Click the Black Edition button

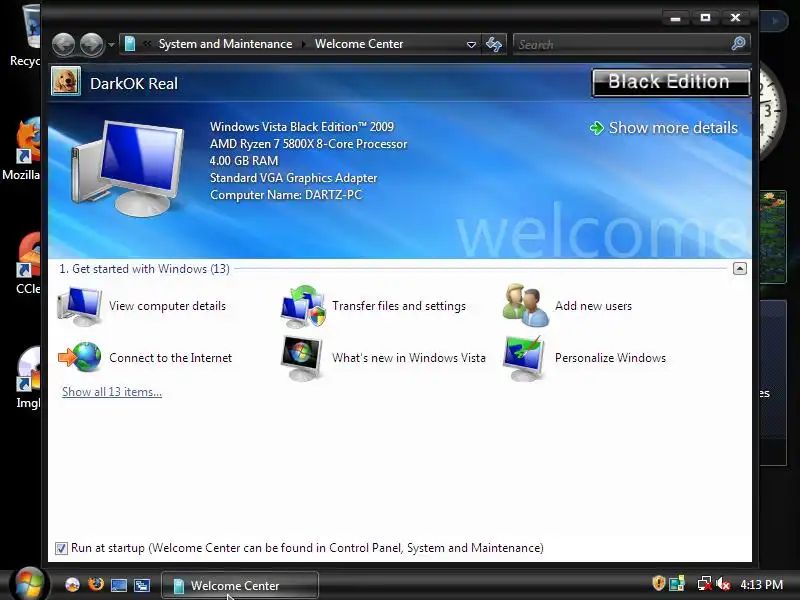pyautogui.click(x=670, y=82)
